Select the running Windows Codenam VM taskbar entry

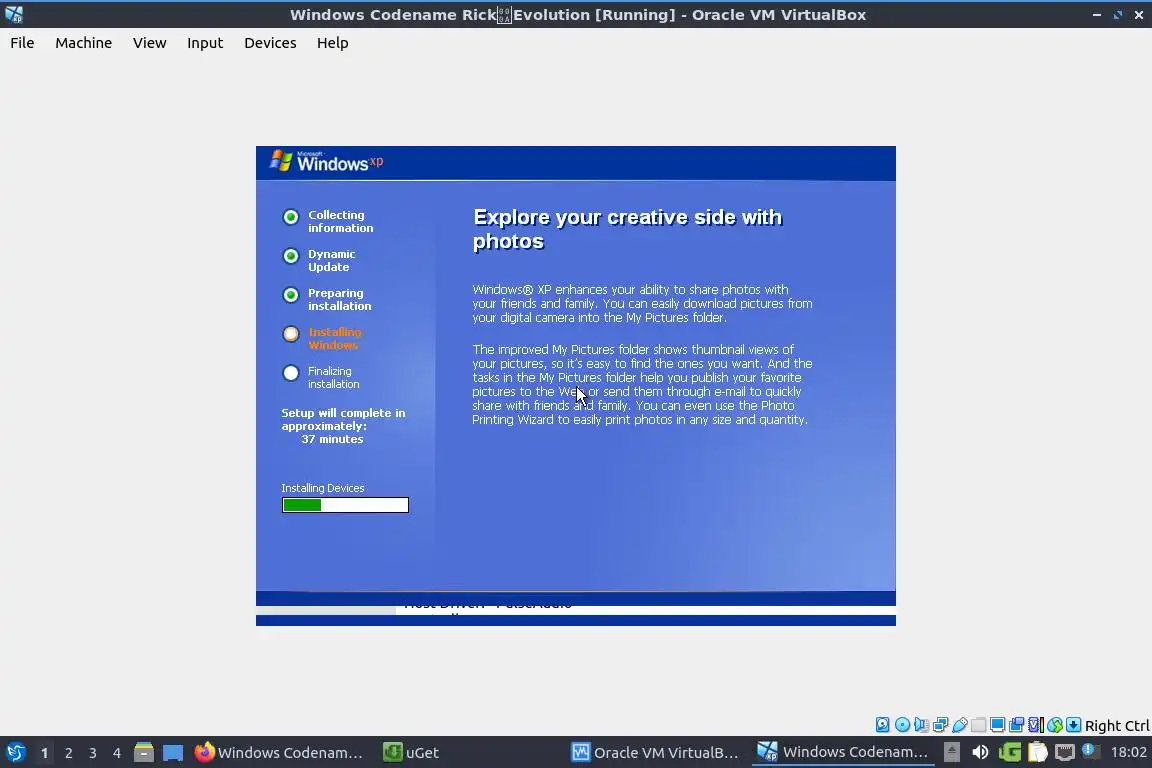pos(843,753)
